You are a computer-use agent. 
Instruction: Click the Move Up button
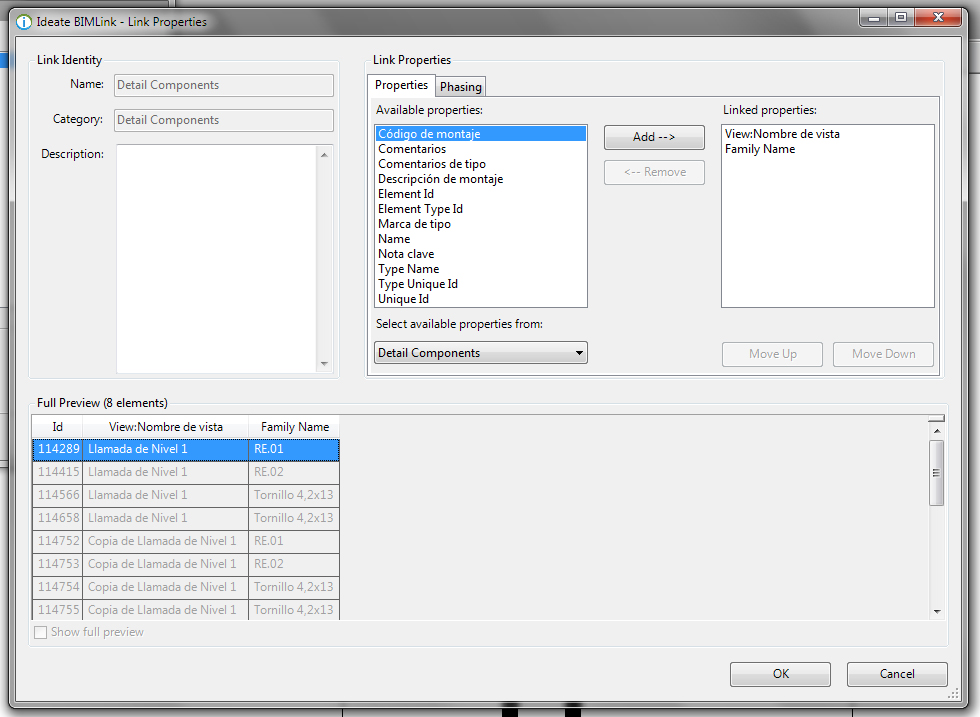click(x=772, y=354)
